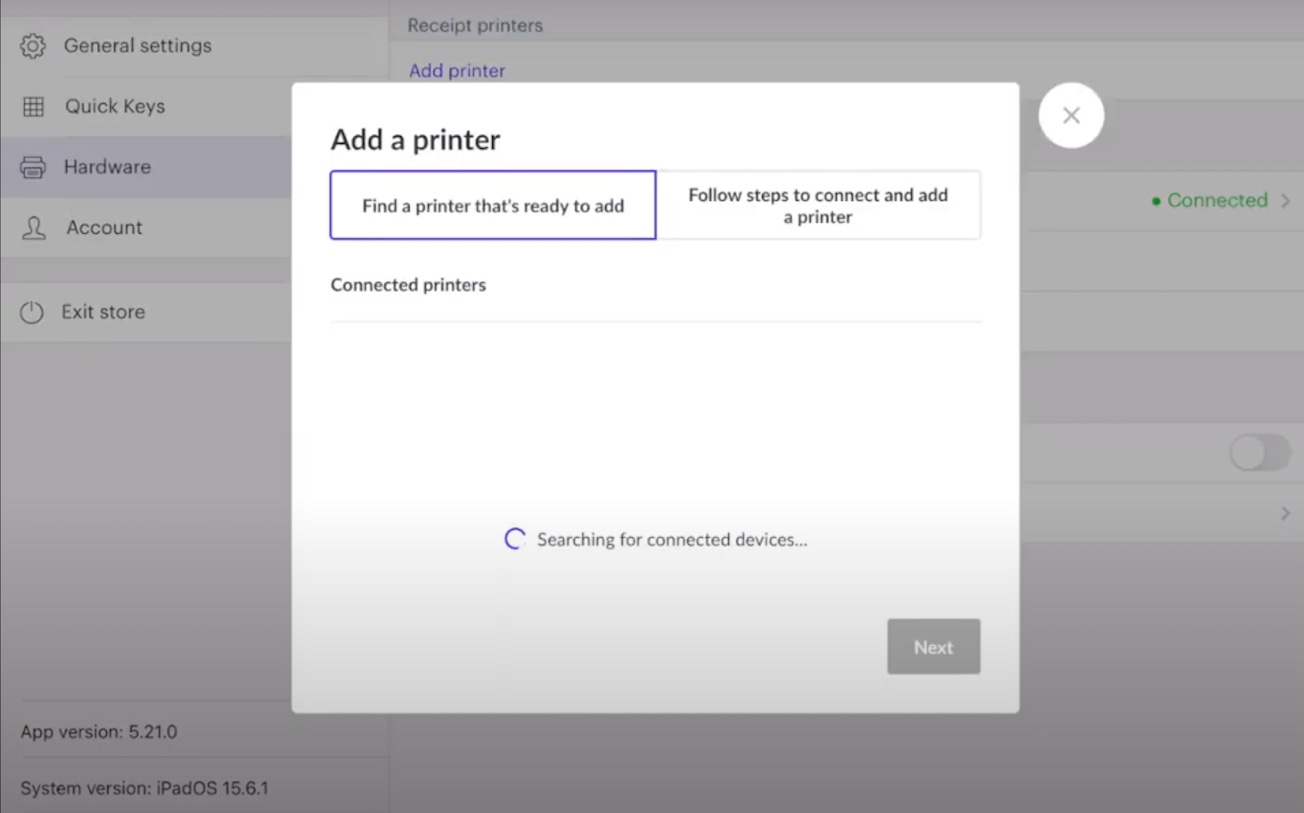Select the Connected printers list header
The width and height of the screenshot is (1304, 813).
point(408,284)
